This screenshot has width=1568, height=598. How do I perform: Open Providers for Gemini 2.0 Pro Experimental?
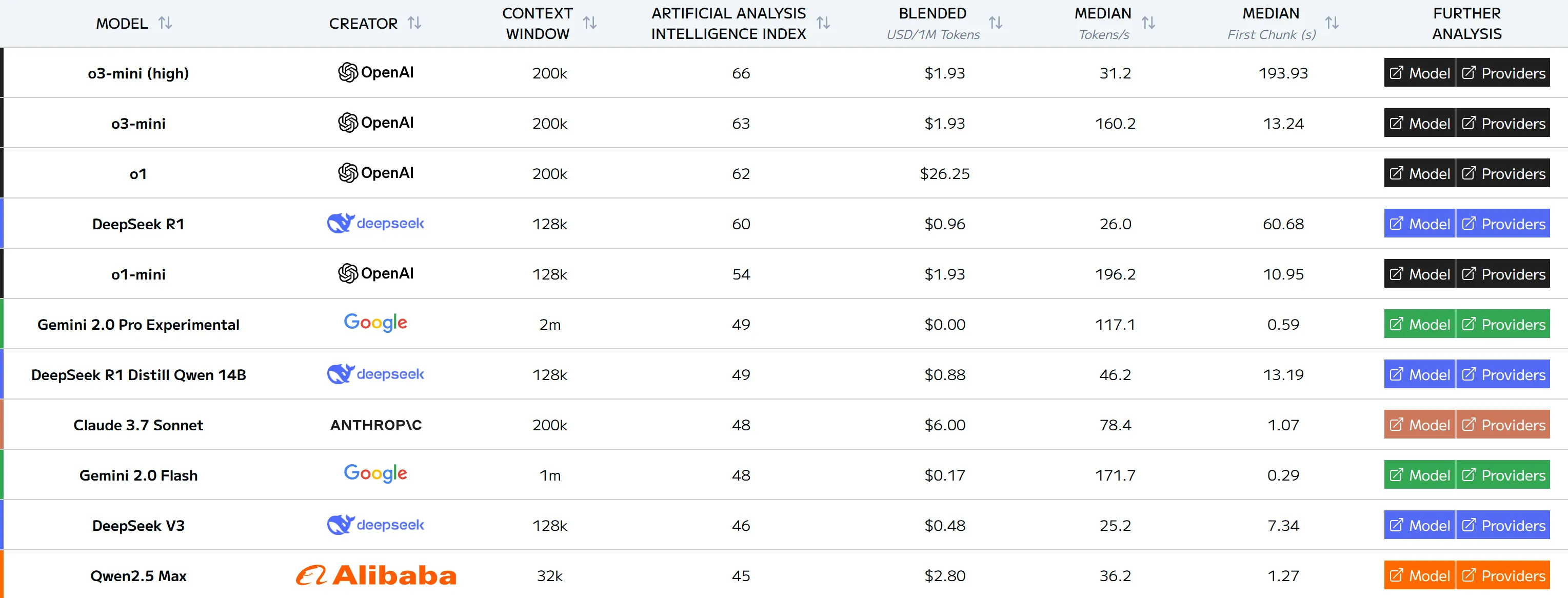coord(1503,324)
